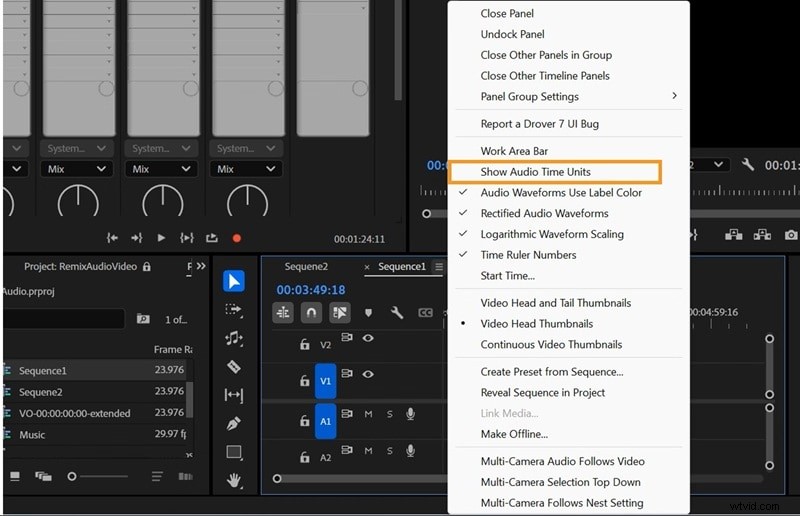Choose Create Preset from Sequence

[552, 372]
